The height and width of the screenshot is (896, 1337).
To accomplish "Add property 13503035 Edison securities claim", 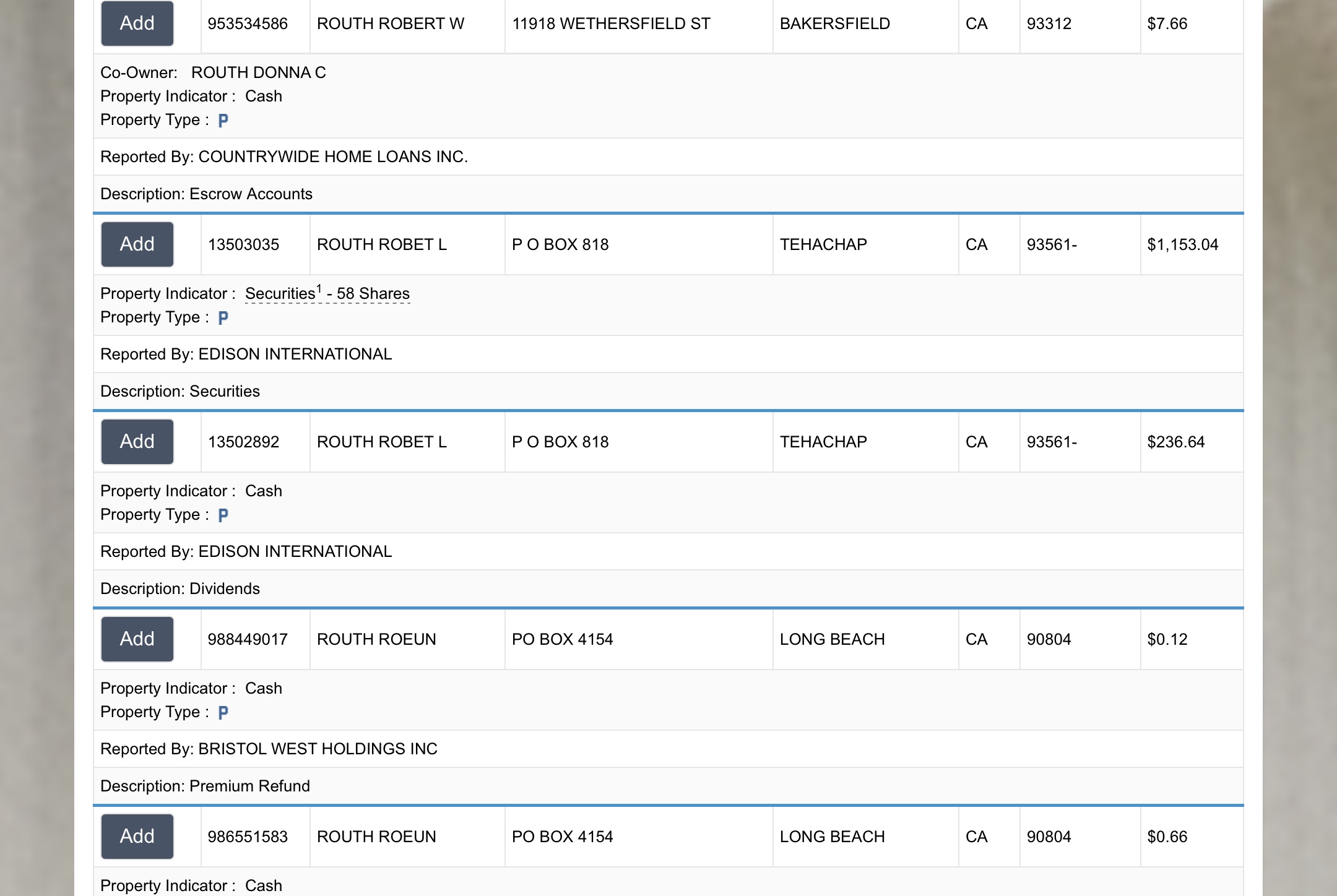I will coord(137,244).
